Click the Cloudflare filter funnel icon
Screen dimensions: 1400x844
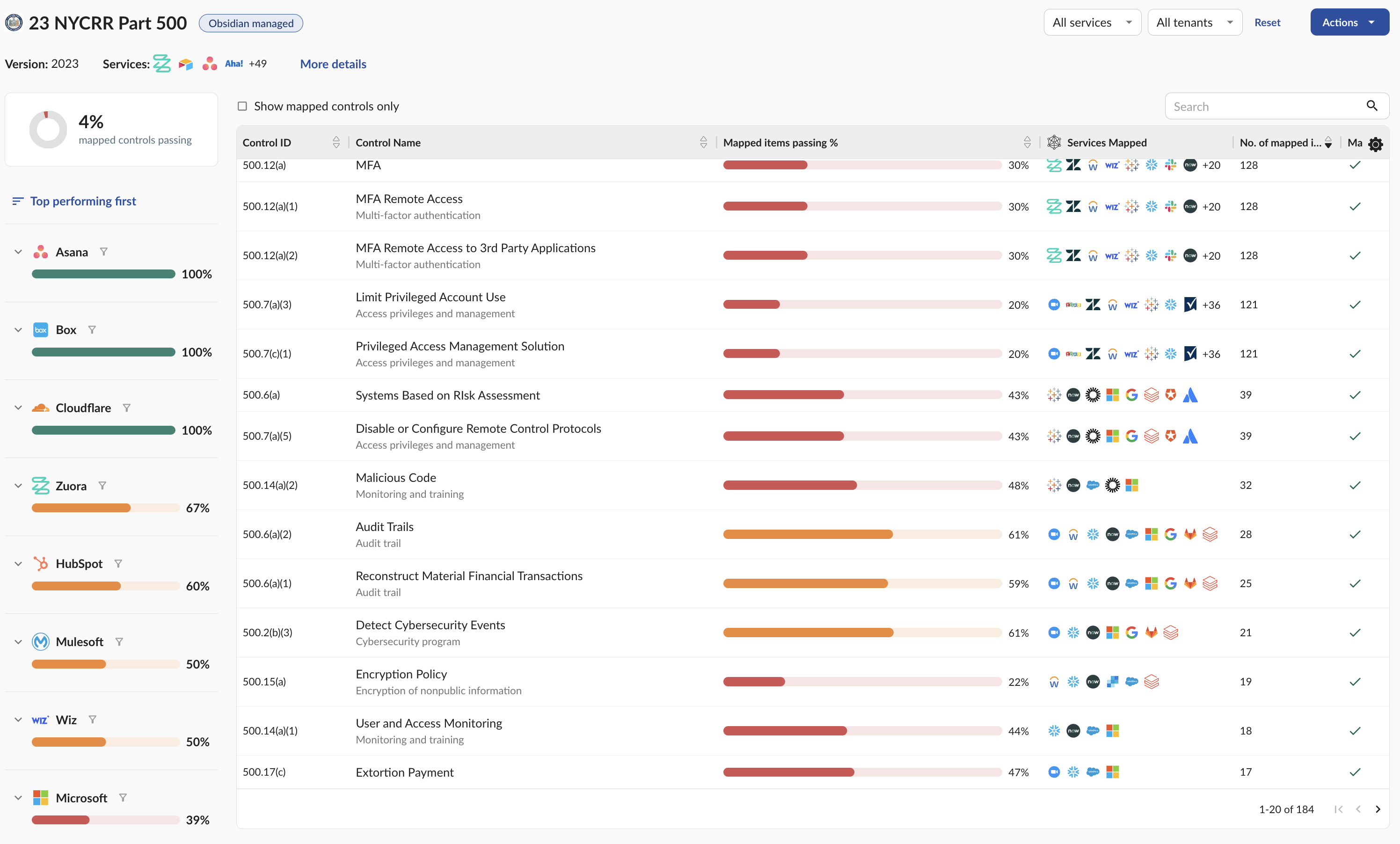(x=127, y=408)
